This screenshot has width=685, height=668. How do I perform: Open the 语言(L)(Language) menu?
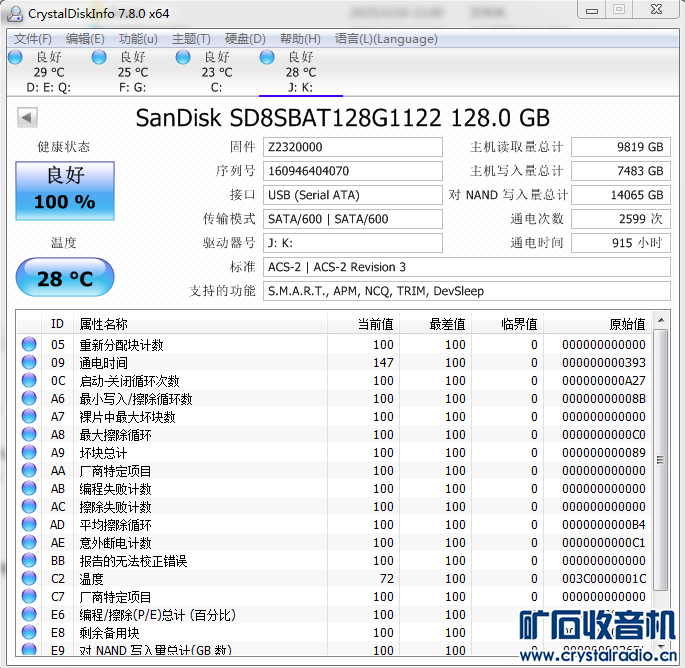coord(386,39)
